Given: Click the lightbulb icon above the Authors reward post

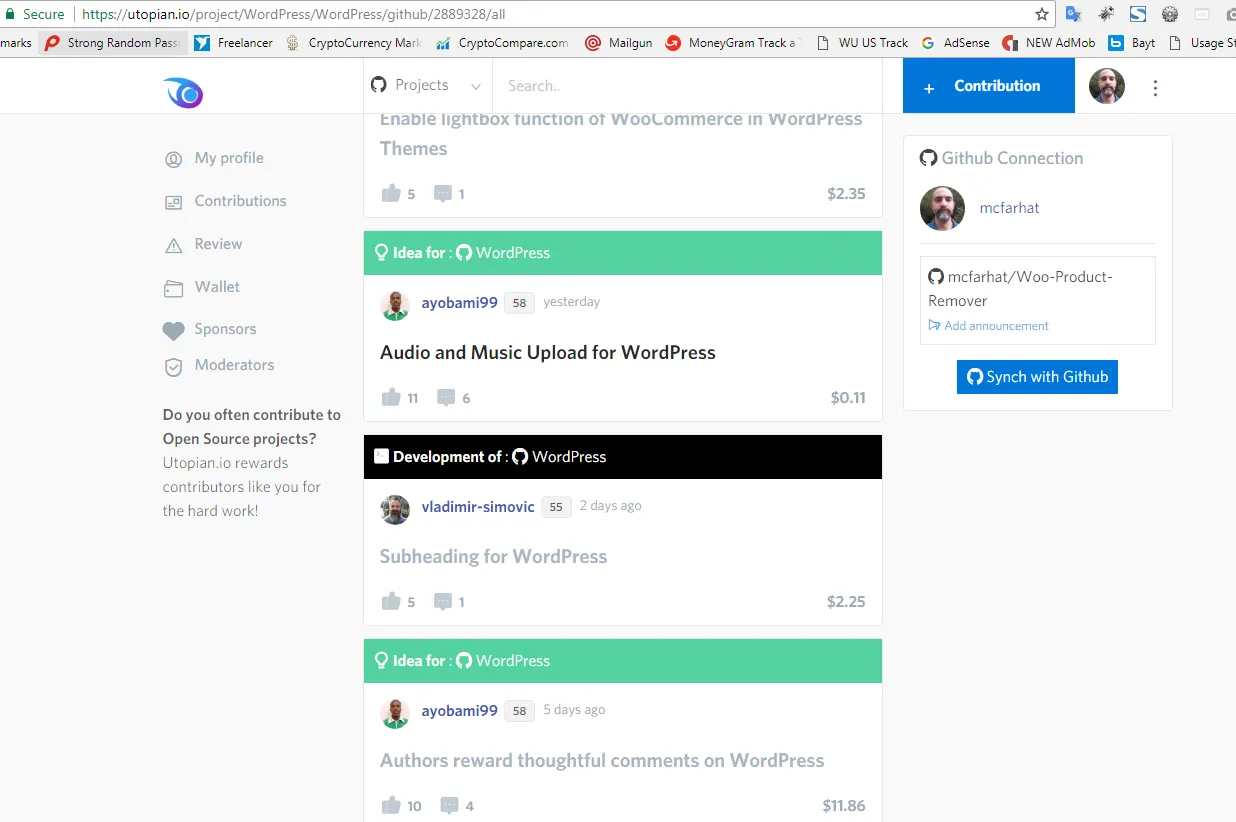Looking at the screenshot, I should (x=381, y=661).
